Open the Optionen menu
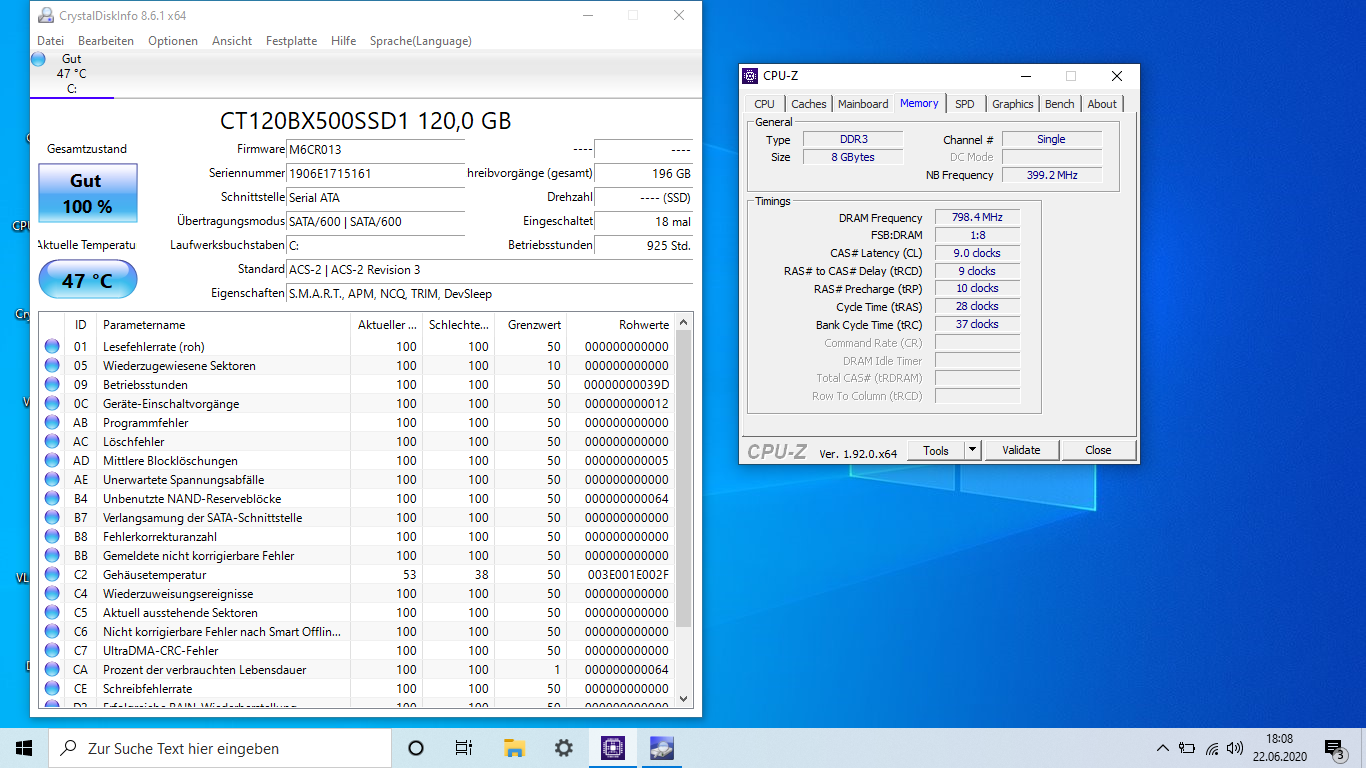 click(173, 41)
